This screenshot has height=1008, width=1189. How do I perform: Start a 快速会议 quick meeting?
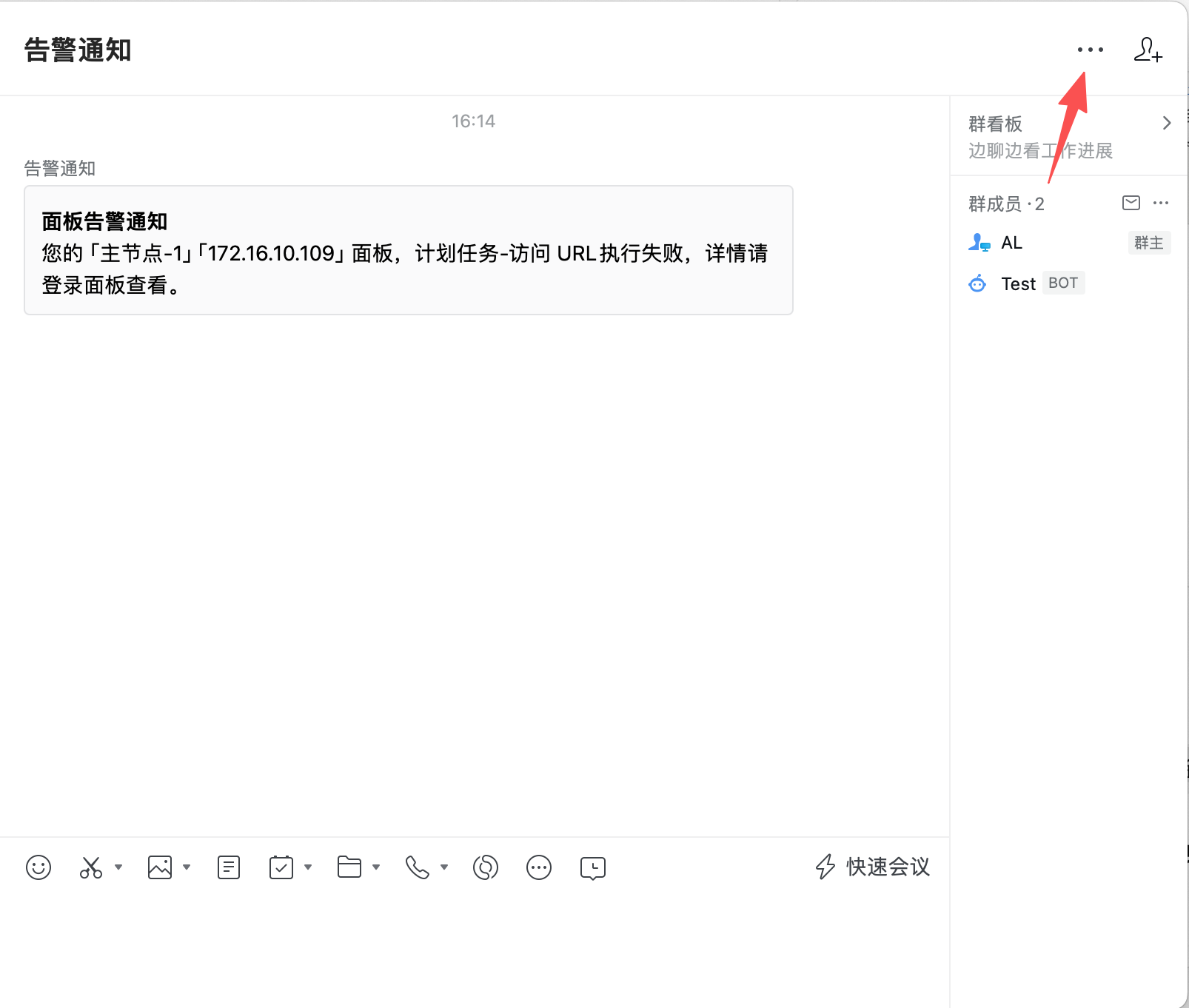[x=873, y=867]
